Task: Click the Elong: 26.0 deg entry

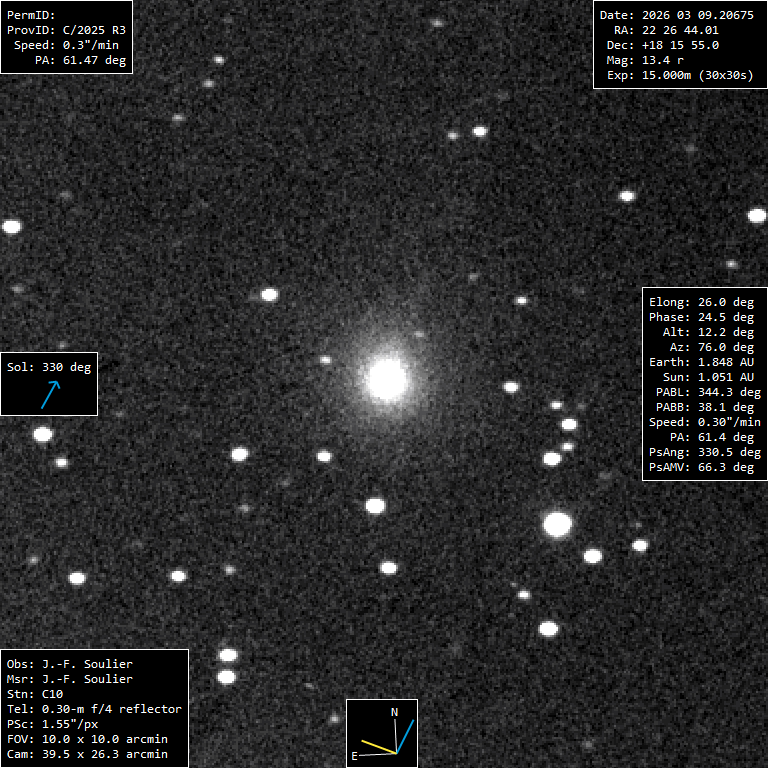Action: [701, 301]
